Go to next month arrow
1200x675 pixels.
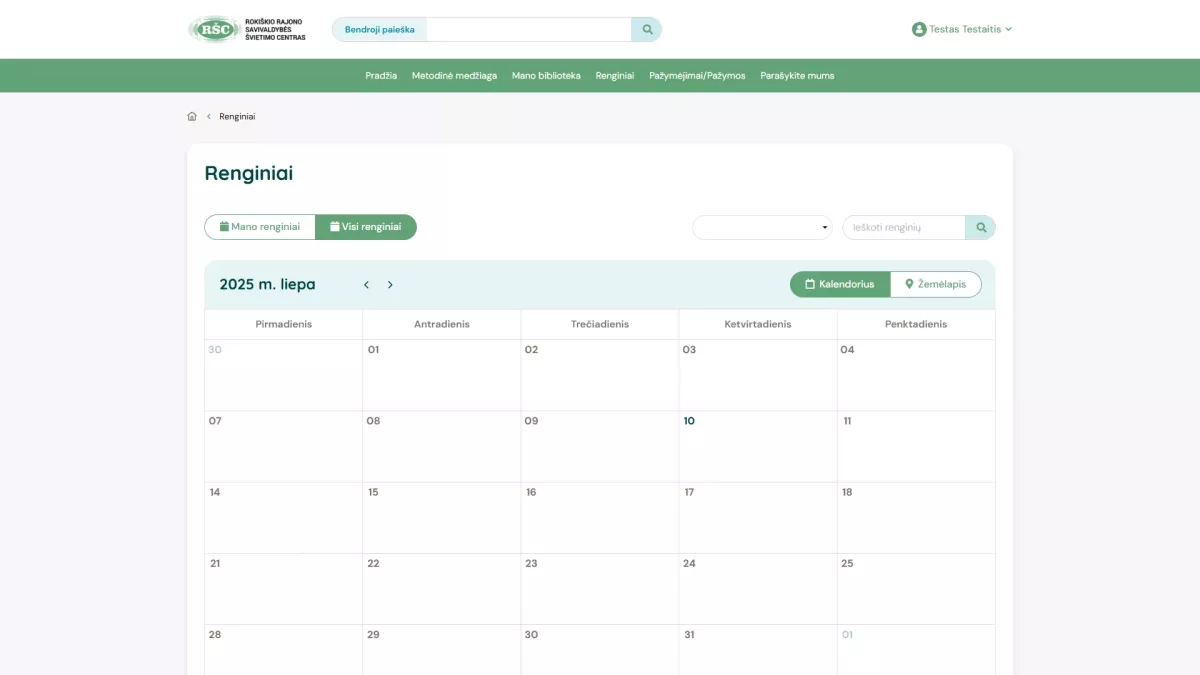tap(390, 285)
